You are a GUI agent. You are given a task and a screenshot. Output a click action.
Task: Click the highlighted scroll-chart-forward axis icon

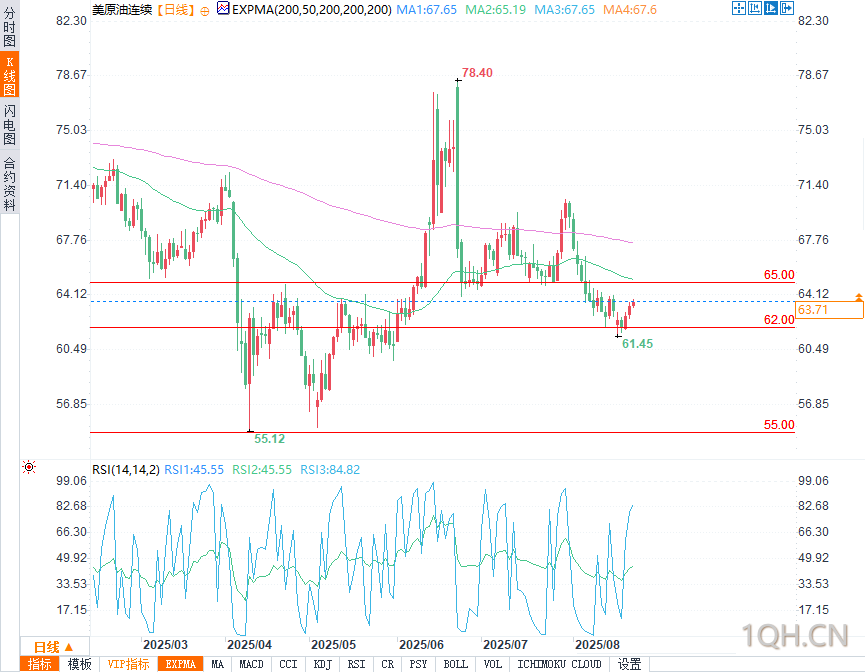[x=771, y=8]
